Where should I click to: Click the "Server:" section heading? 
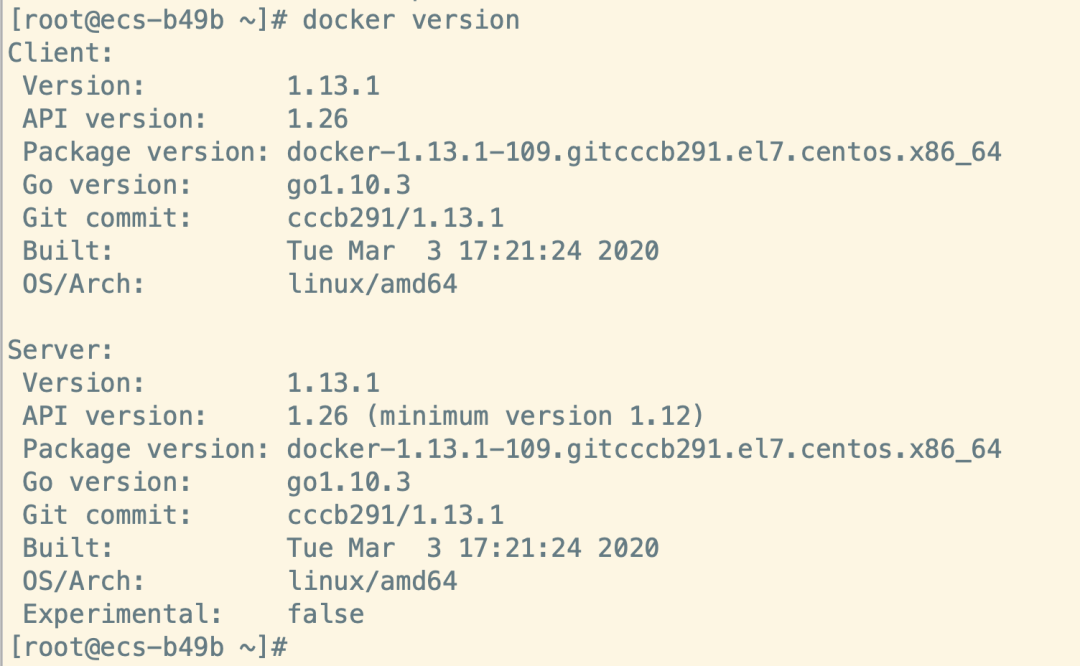62,350
